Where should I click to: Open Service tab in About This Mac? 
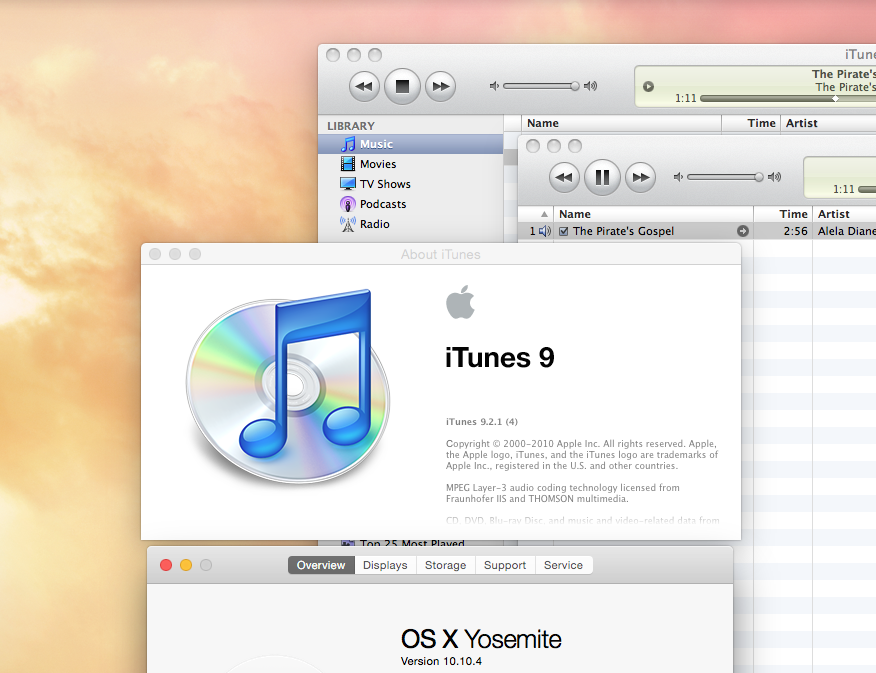(x=563, y=565)
